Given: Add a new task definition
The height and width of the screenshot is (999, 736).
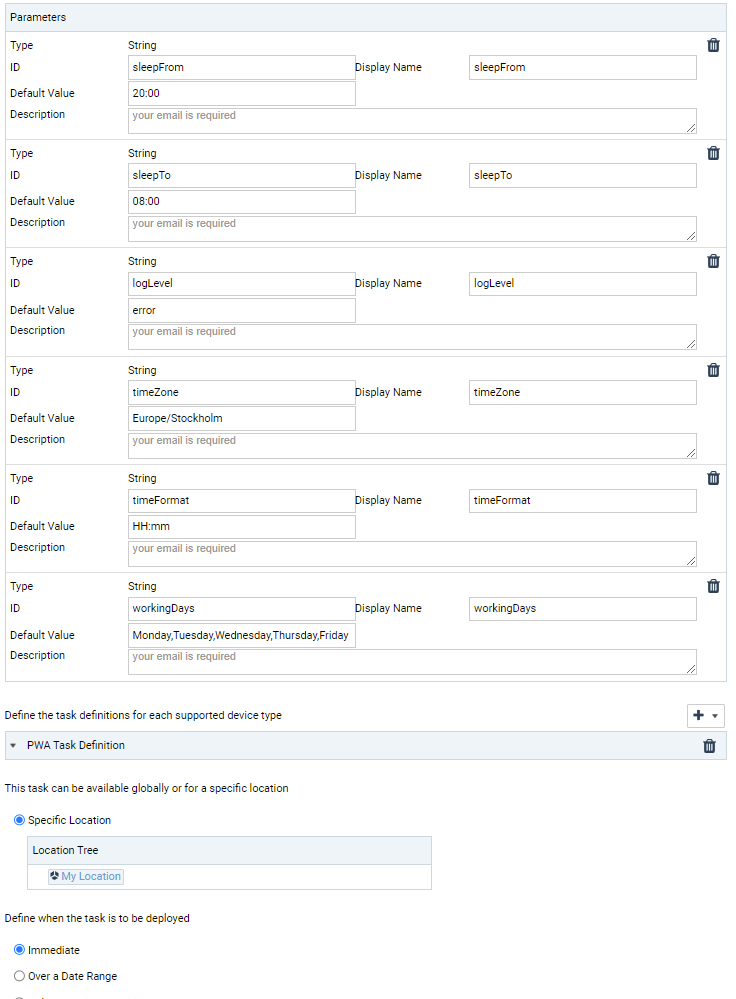Looking at the screenshot, I should click(x=698, y=716).
